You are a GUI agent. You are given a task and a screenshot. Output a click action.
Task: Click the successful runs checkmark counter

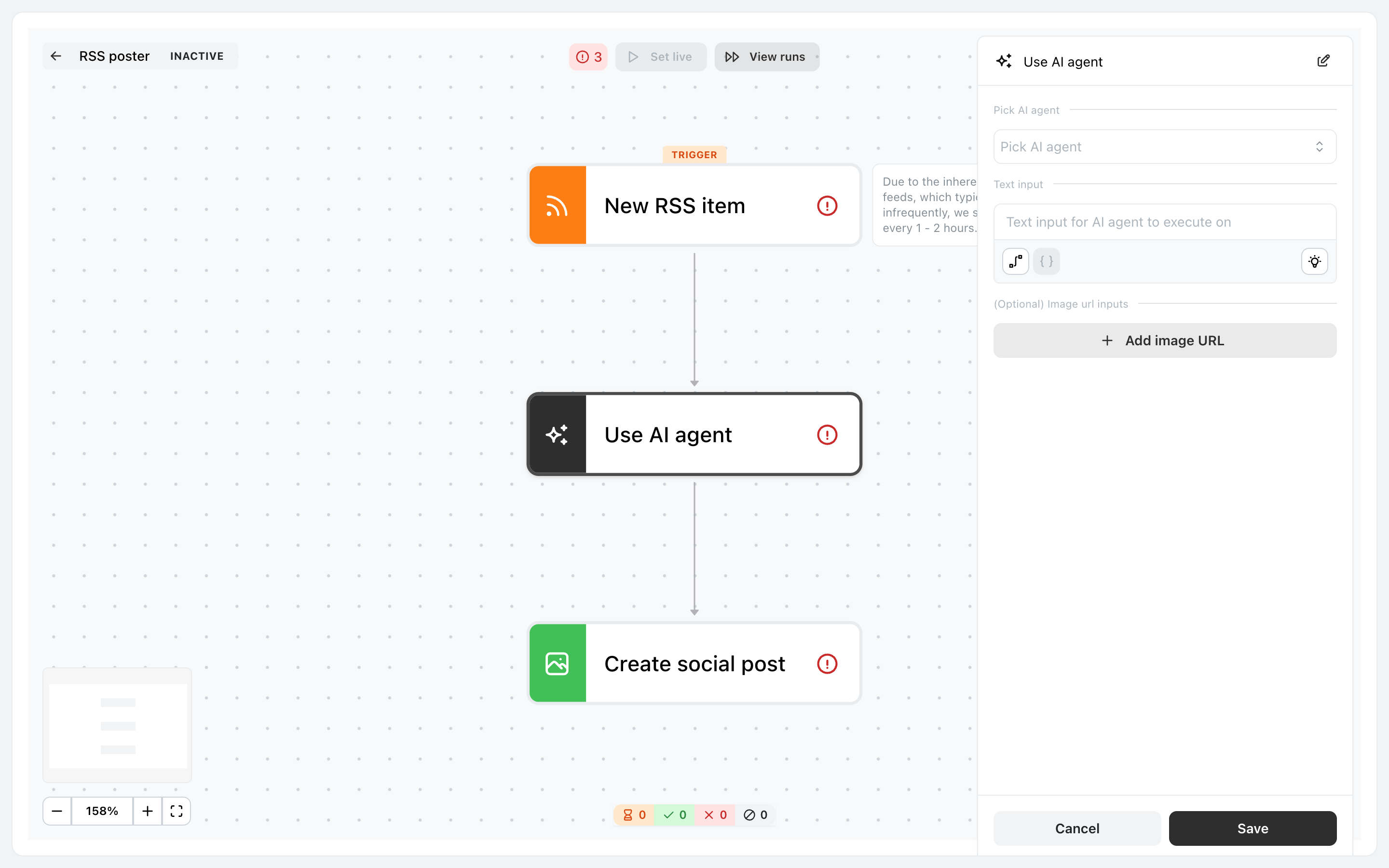tap(674, 815)
